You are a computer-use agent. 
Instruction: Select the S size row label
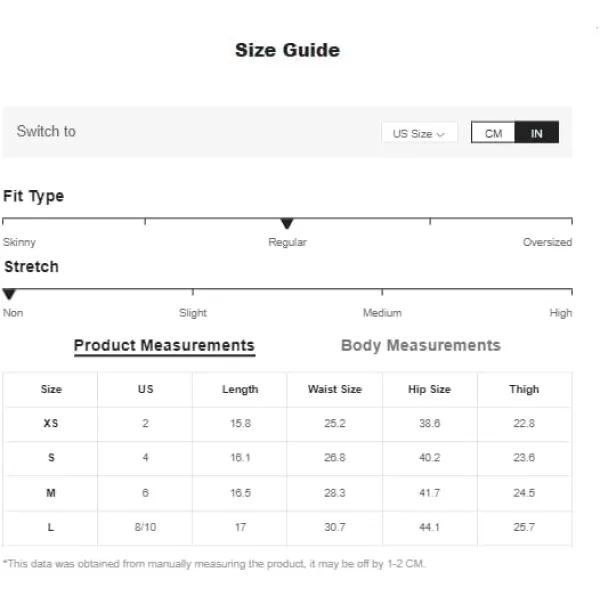(51, 457)
